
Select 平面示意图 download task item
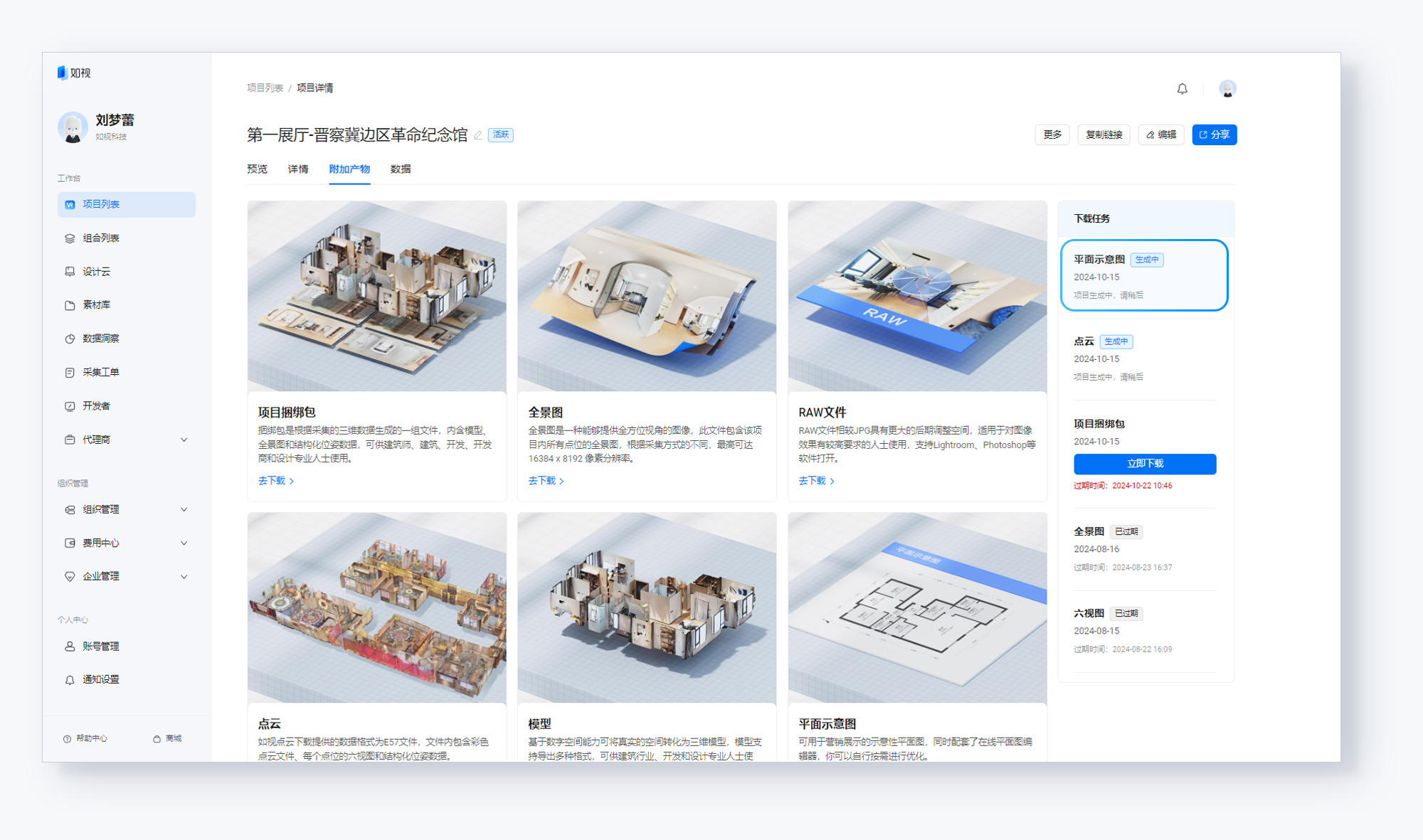1144,275
